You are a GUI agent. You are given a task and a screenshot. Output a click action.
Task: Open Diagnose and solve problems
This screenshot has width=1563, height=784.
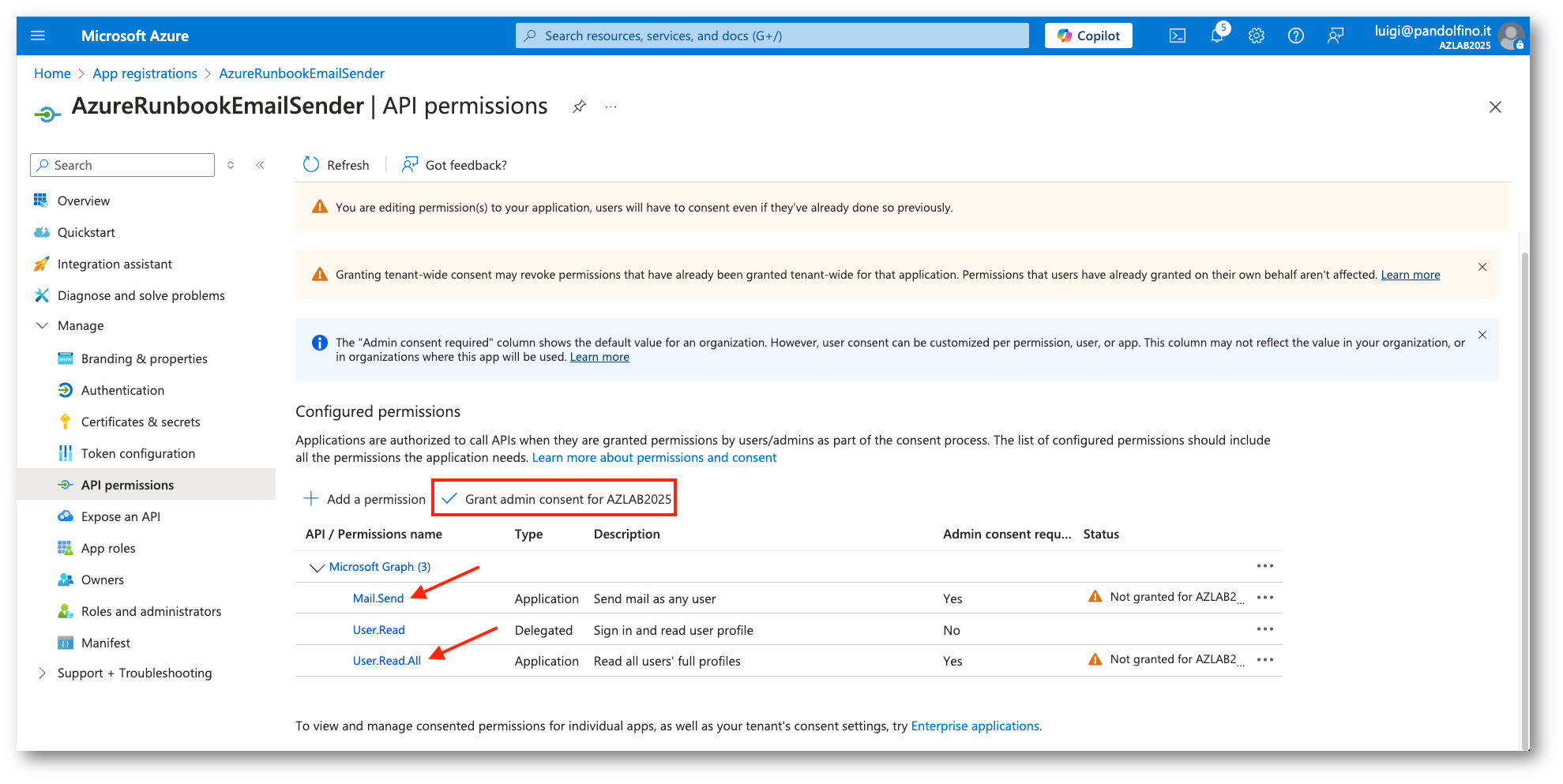point(141,295)
